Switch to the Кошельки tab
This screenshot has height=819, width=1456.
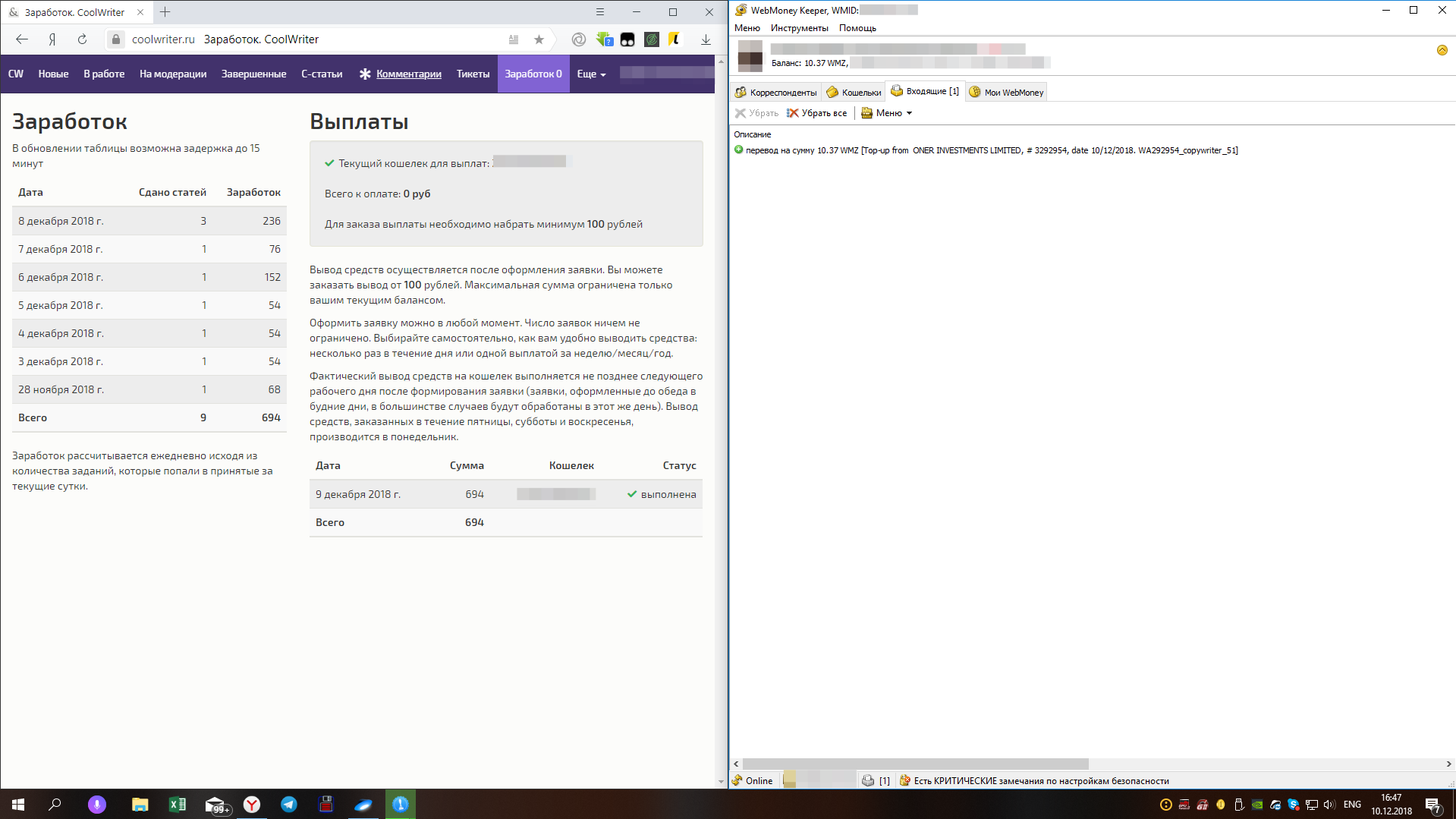[854, 93]
